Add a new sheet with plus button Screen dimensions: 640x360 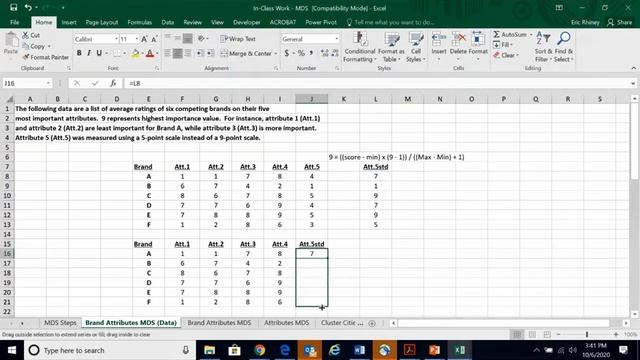[372, 323]
